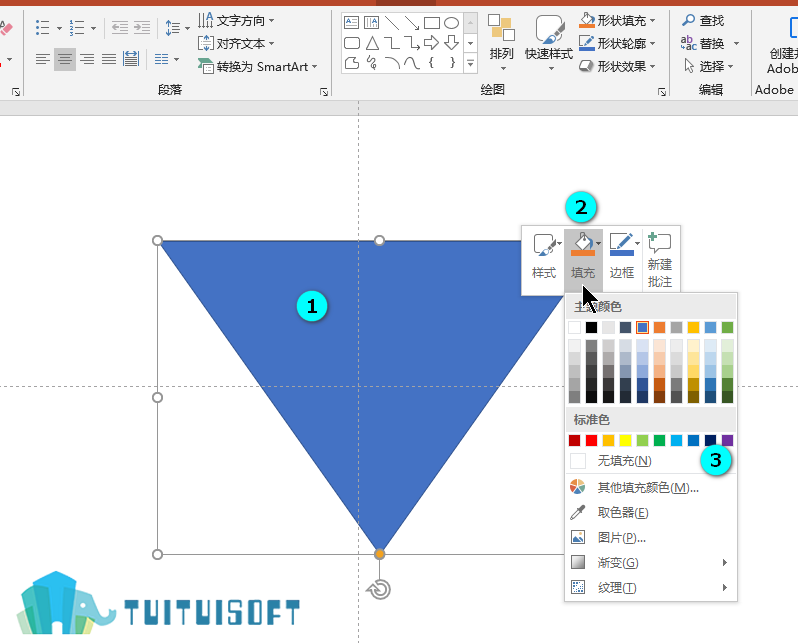Choose 图片 picture fill option
Viewport: 798px width, 643px height.
coord(651,538)
